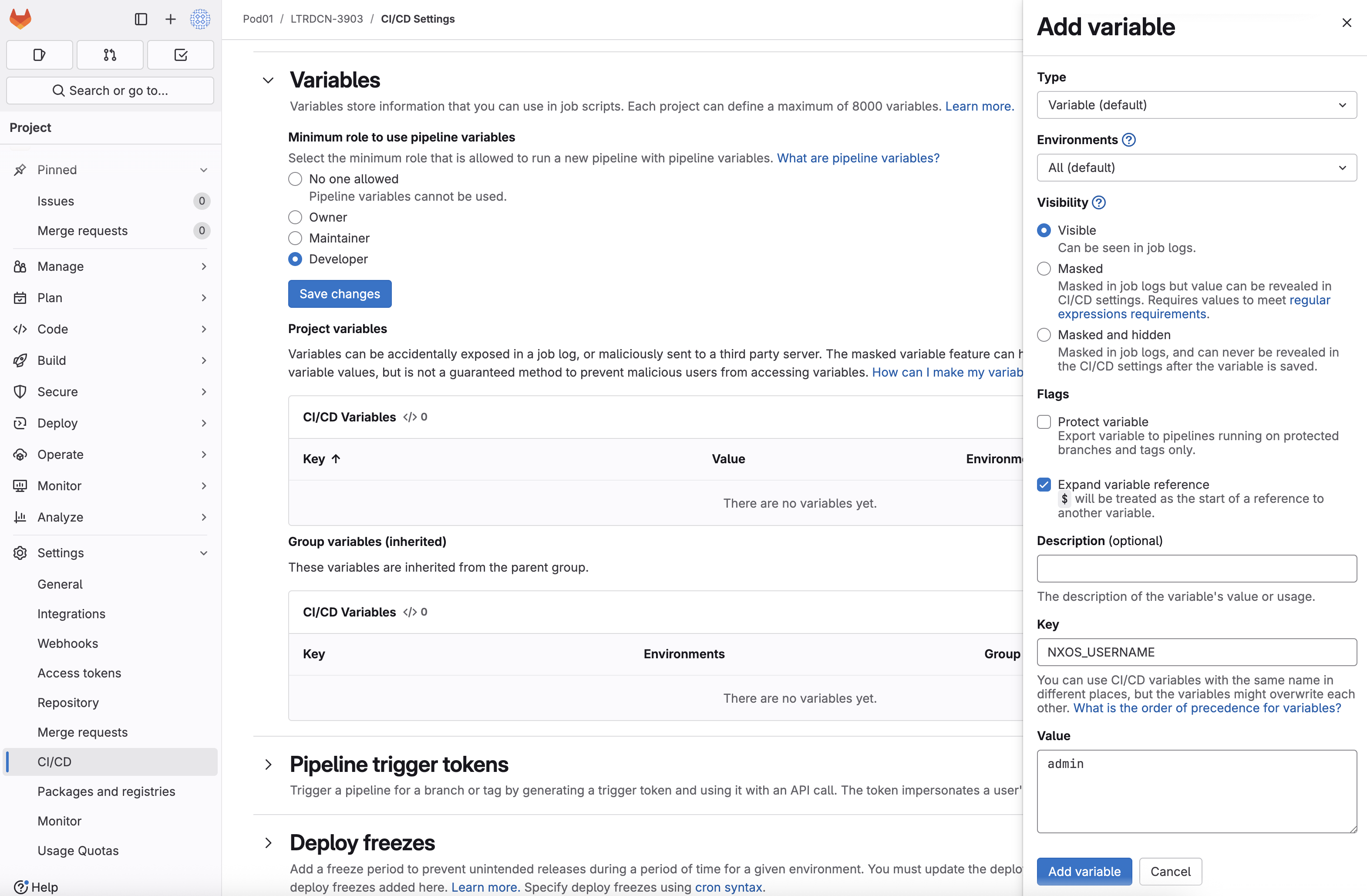Viewport: 1367px width, 896px height.
Task: Expand the Build menu chevron
Action: pos(204,360)
